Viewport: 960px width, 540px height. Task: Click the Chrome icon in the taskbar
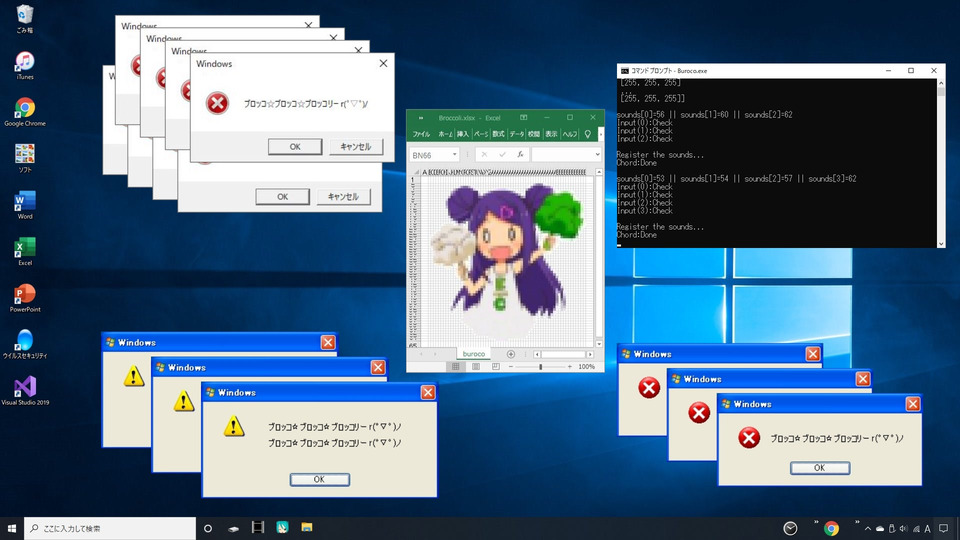coord(831,528)
